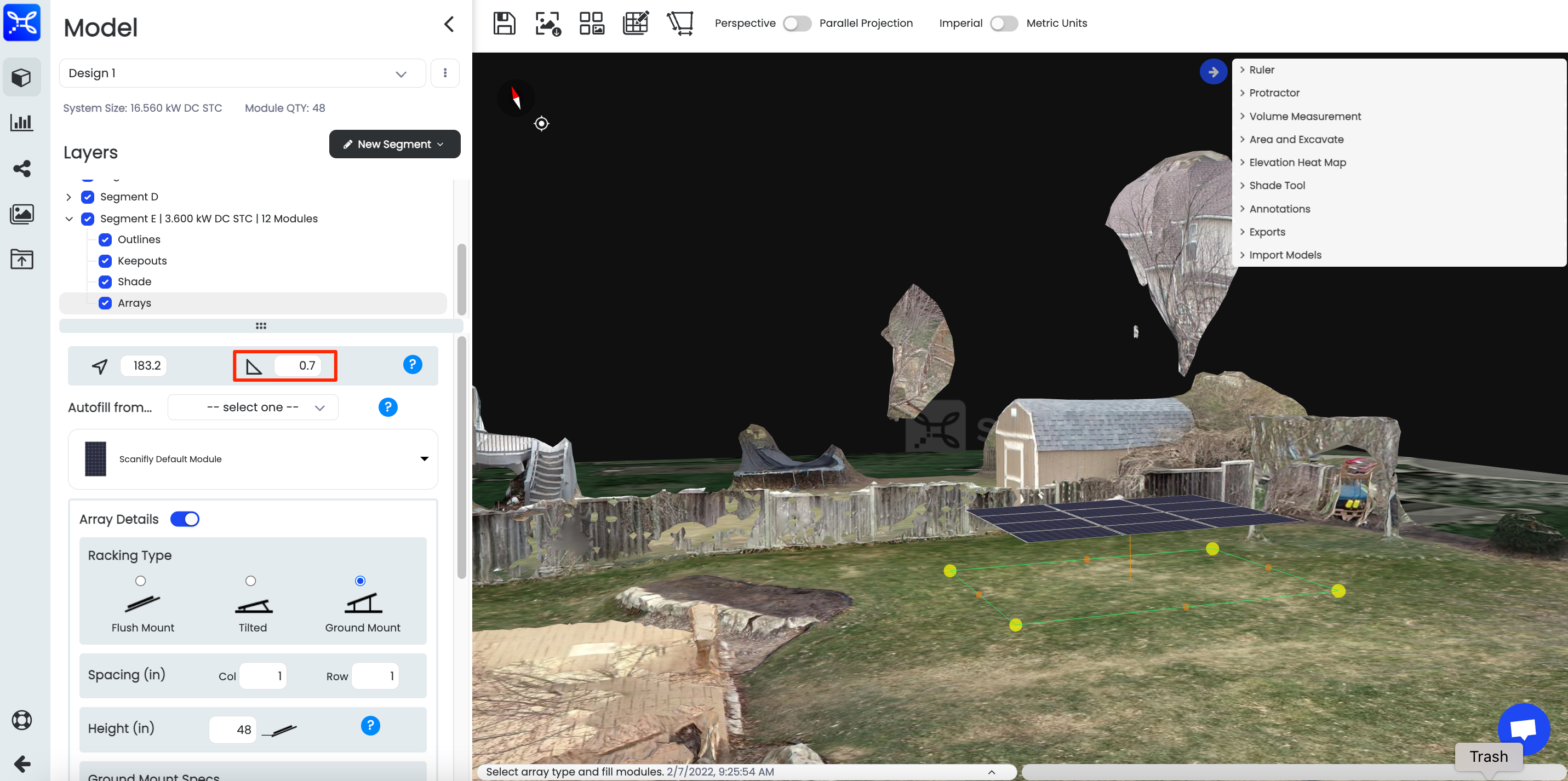Image resolution: width=1568 pixels, height=781 pixels.
Task: Click the Row spacing input field
Action: 376,676
